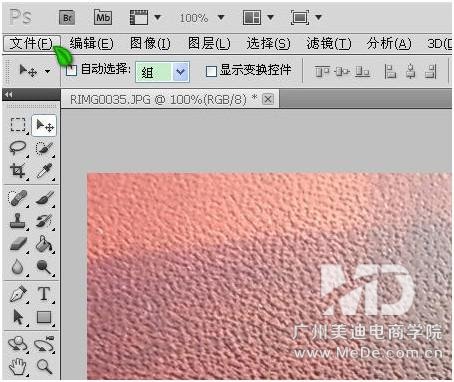This screenshot has height=382, width=454.
Task: Select the Eyedropper tool
Action: click(44, 171)
